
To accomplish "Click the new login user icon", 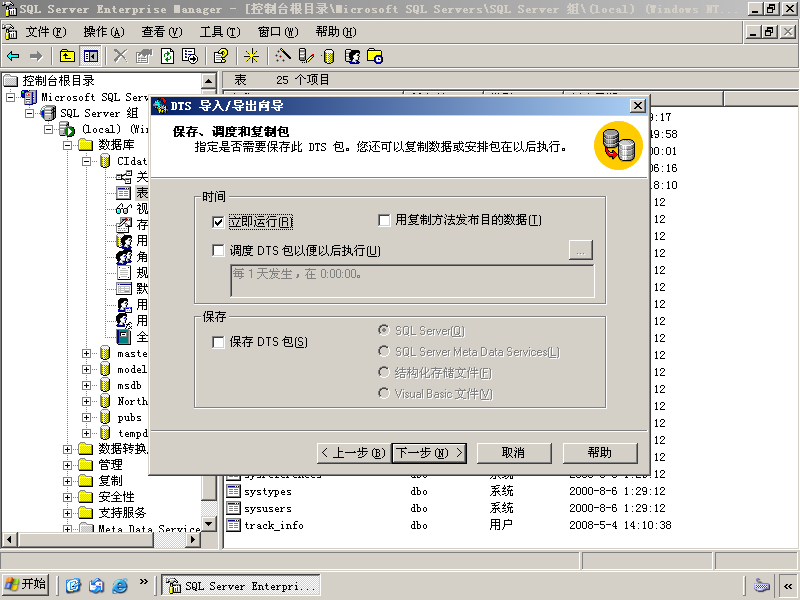I will (353, 56).
